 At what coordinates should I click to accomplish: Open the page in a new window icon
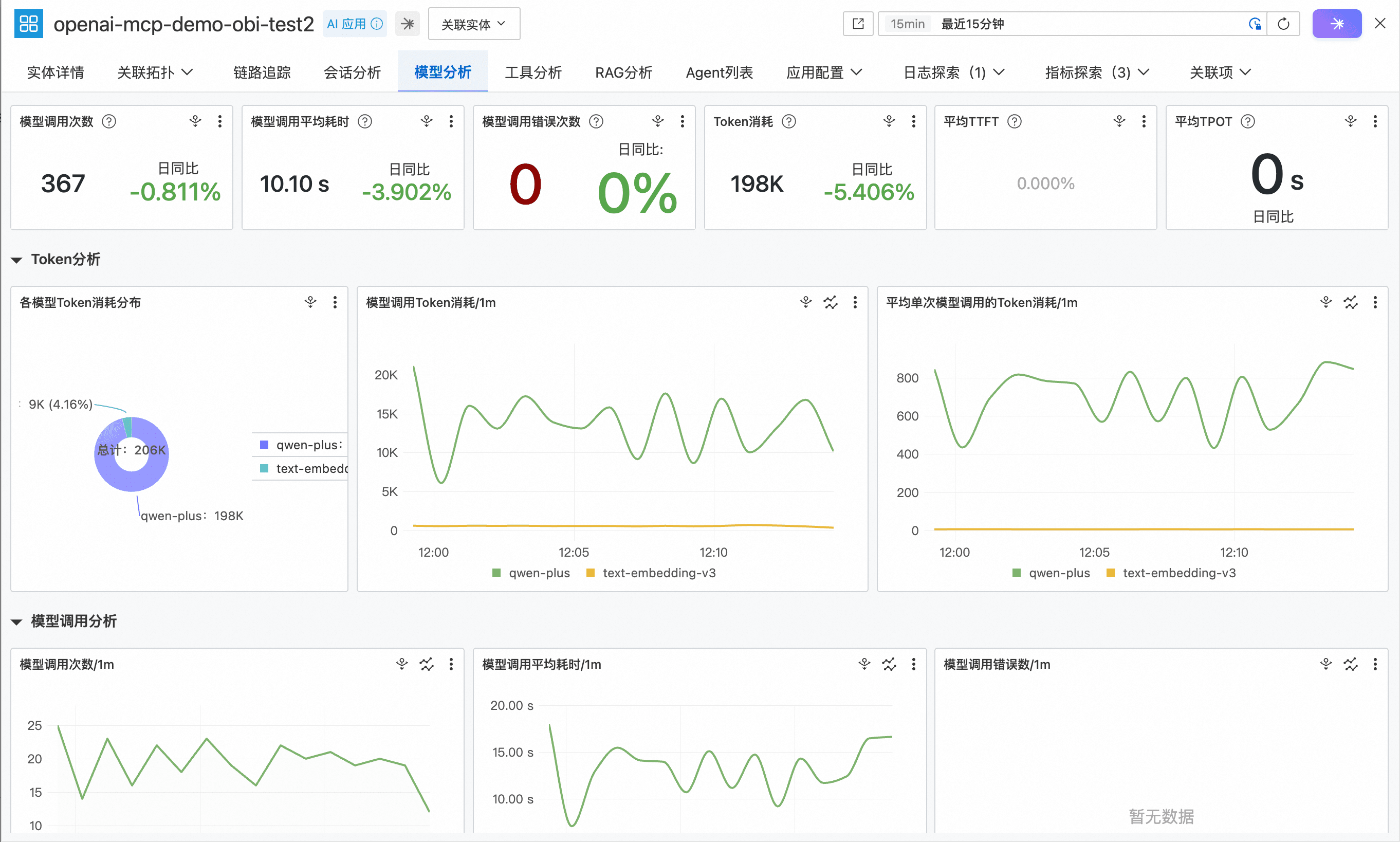(858, 24)
